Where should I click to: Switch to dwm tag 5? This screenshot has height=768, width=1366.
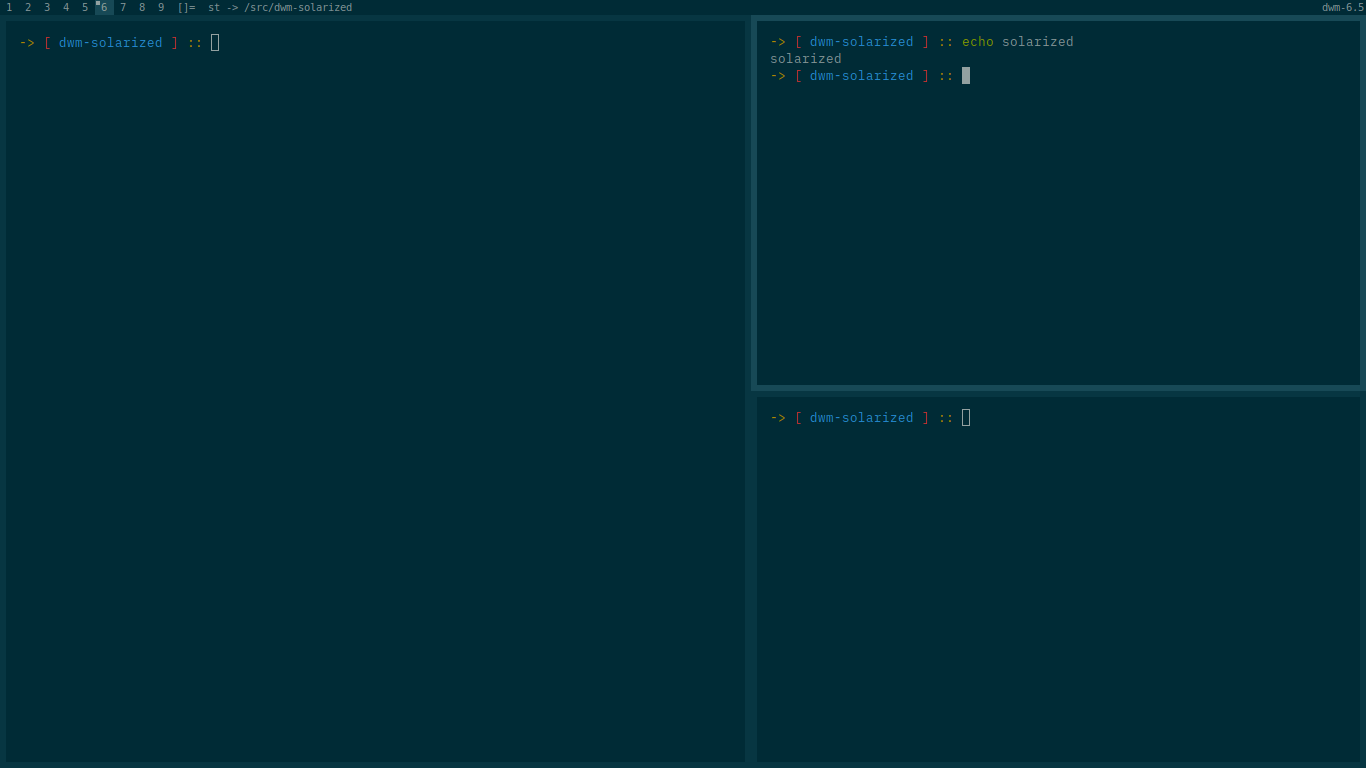coord(85,7)
